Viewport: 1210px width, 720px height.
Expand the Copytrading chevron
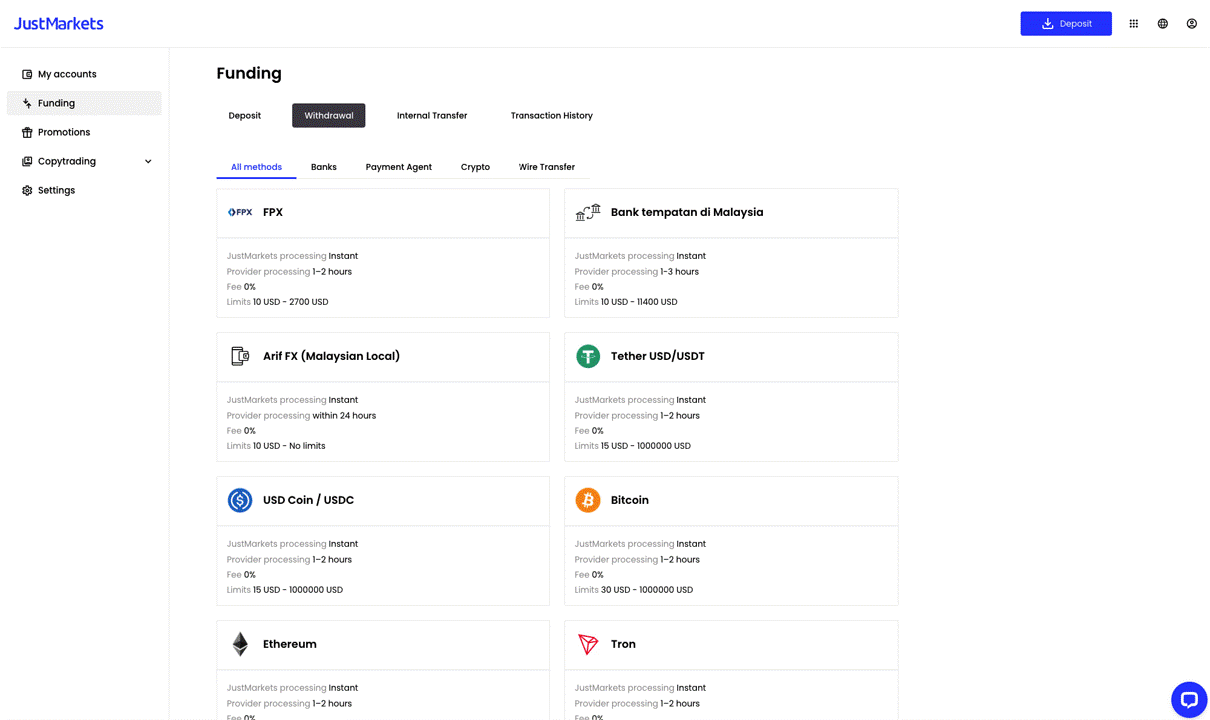(148, 161)
